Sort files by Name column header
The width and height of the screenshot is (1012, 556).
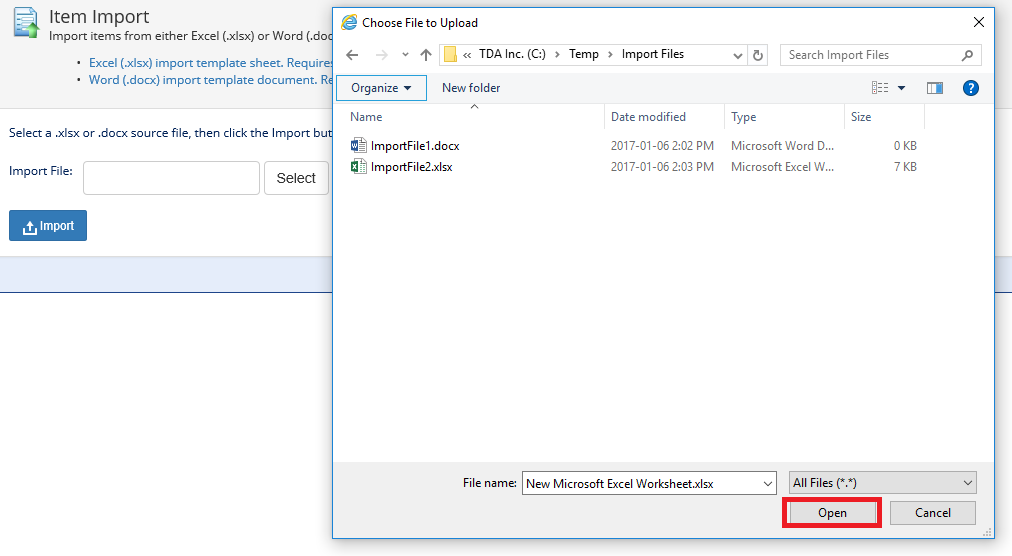(x=367, y=117)
